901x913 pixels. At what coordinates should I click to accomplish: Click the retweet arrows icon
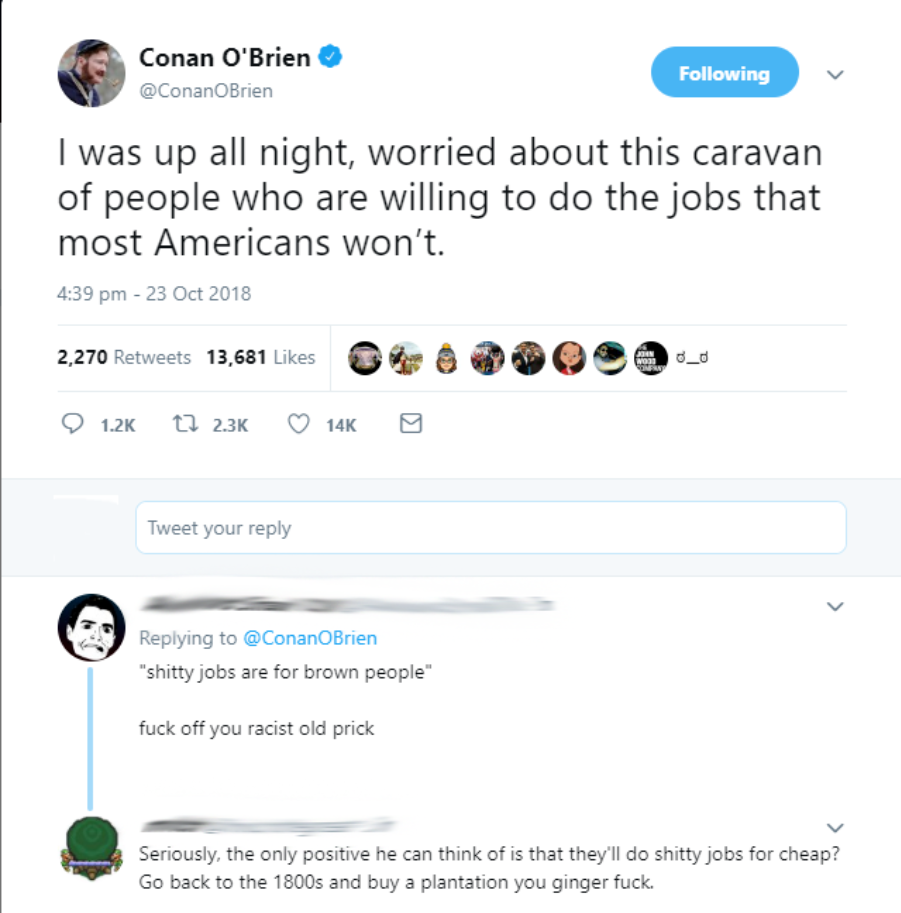(x=185, y=423)
